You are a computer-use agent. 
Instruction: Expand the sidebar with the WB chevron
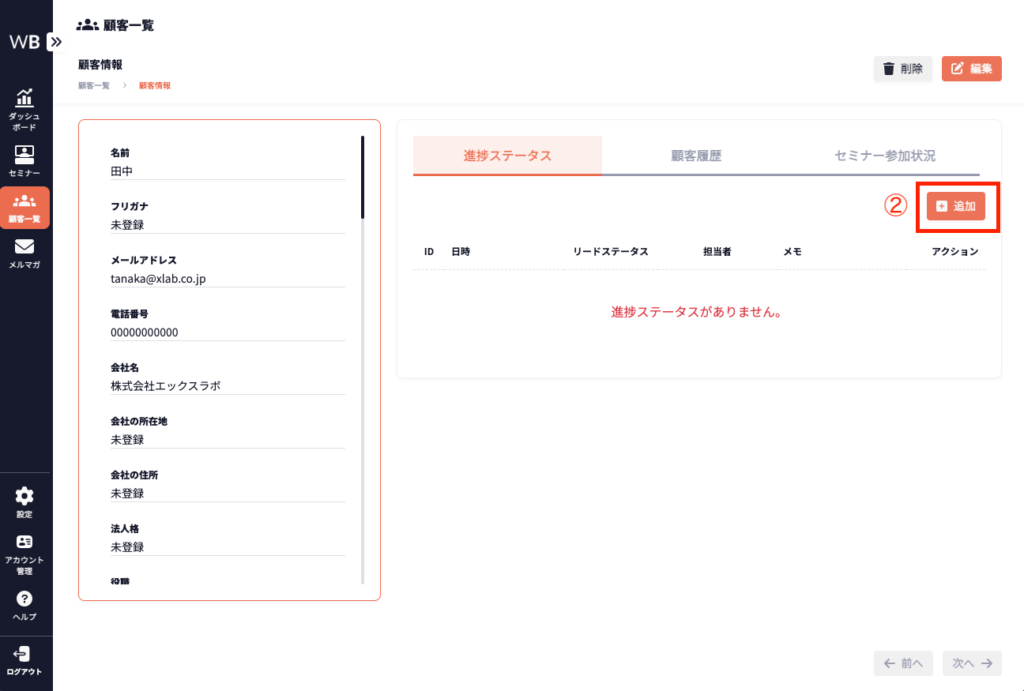[x=55, y=42]
